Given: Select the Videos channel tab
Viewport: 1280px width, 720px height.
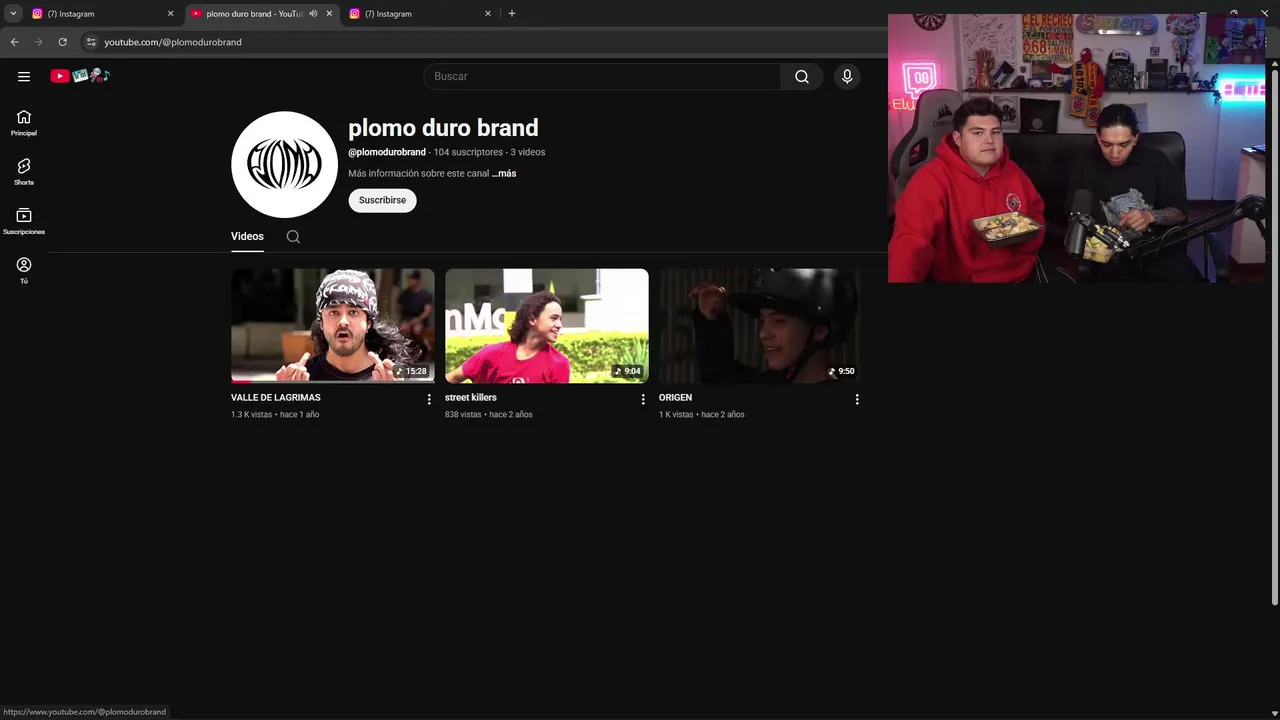Looking at the screenshot, I should point(247,237).
